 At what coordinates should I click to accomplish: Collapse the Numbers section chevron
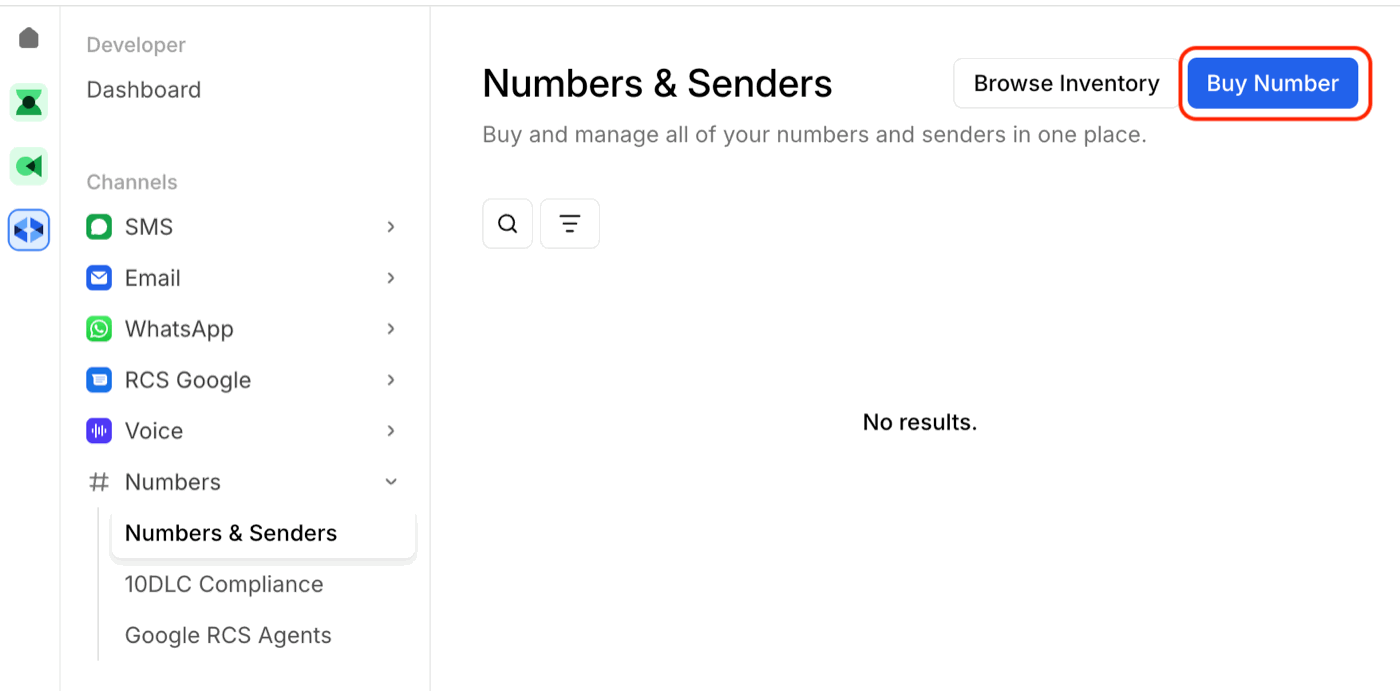[391, 482]
